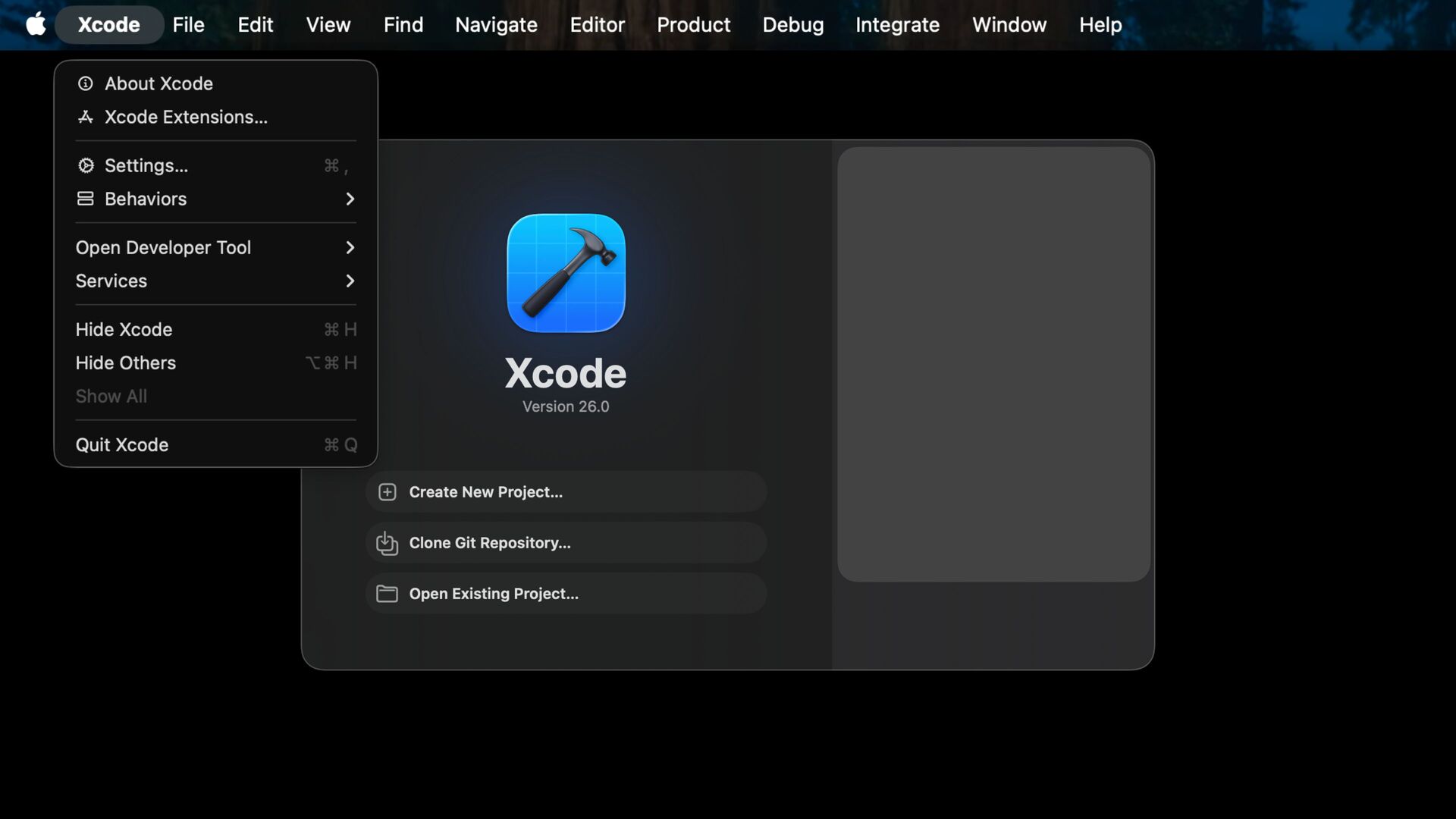Select Quit Xcode
Viewport: 1456px width, 819px height.
coord(122,444)
